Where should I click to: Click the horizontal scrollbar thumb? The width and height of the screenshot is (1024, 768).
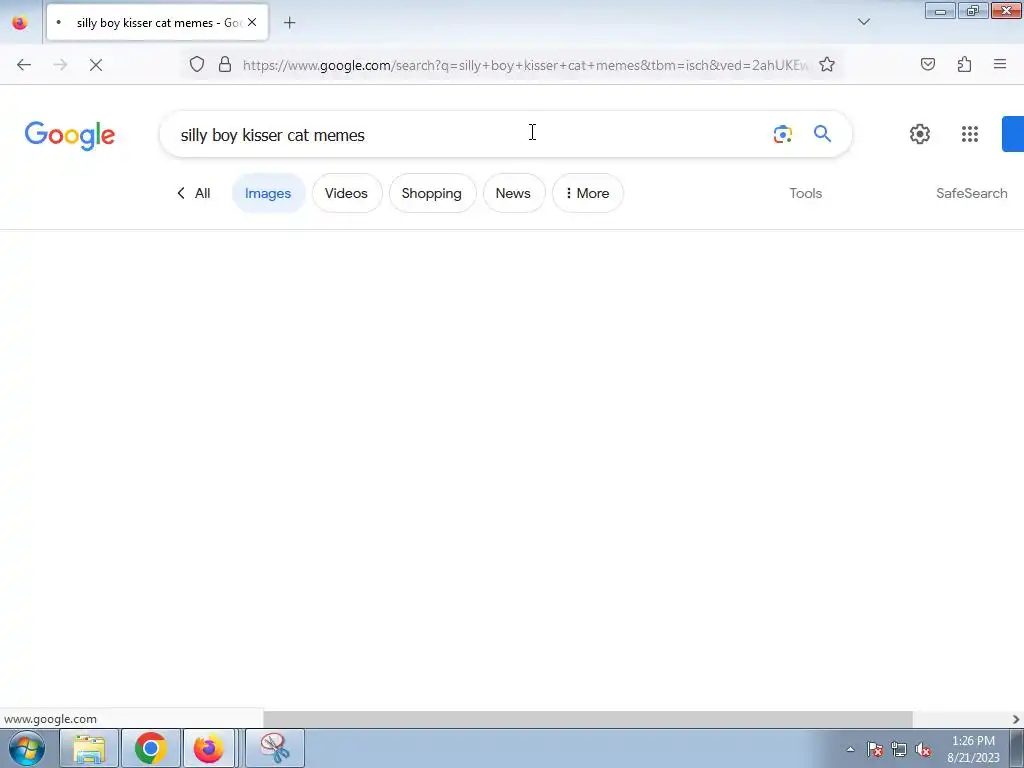pos(588,719)
